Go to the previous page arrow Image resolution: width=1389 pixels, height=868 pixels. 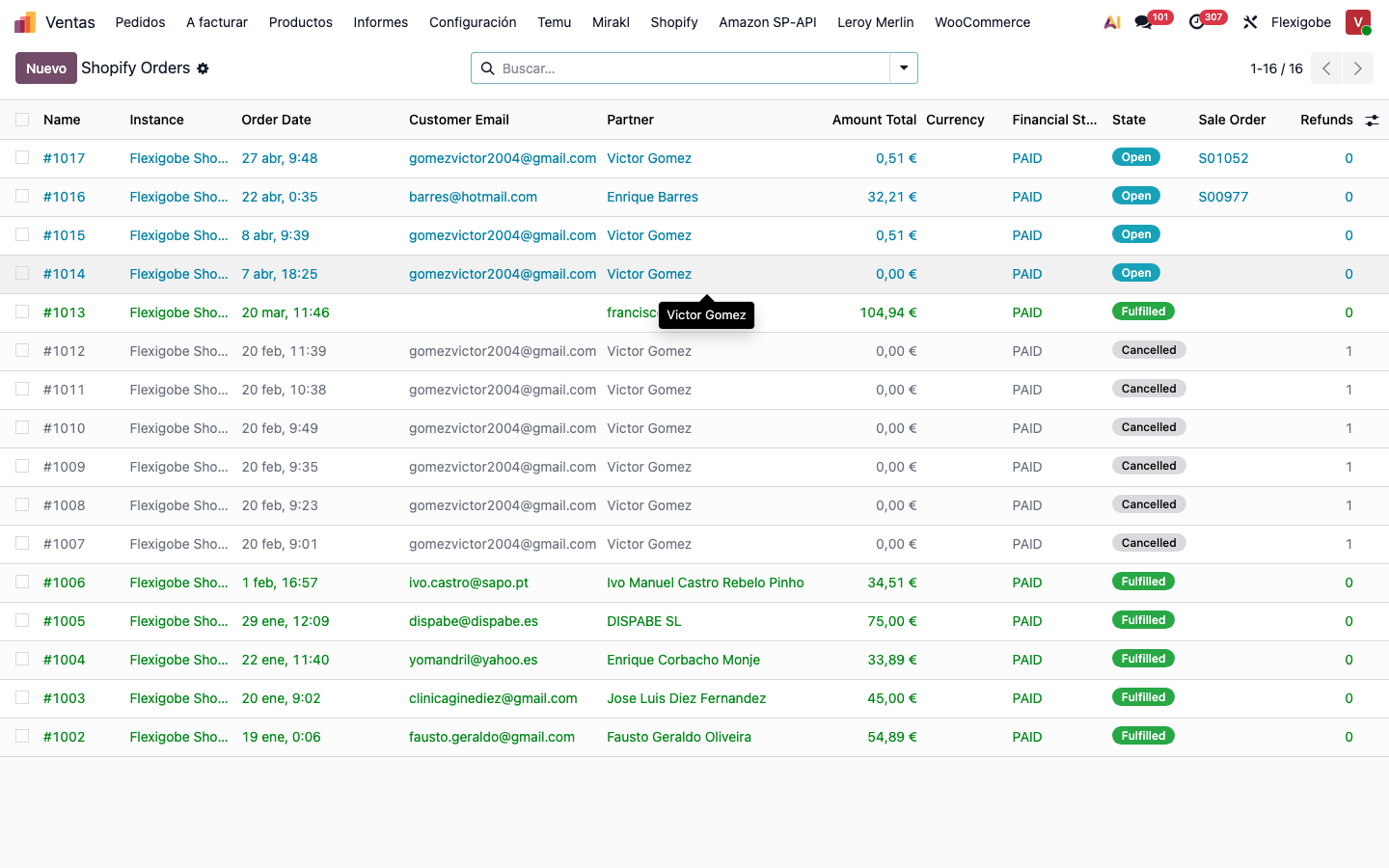[1326, 68]
